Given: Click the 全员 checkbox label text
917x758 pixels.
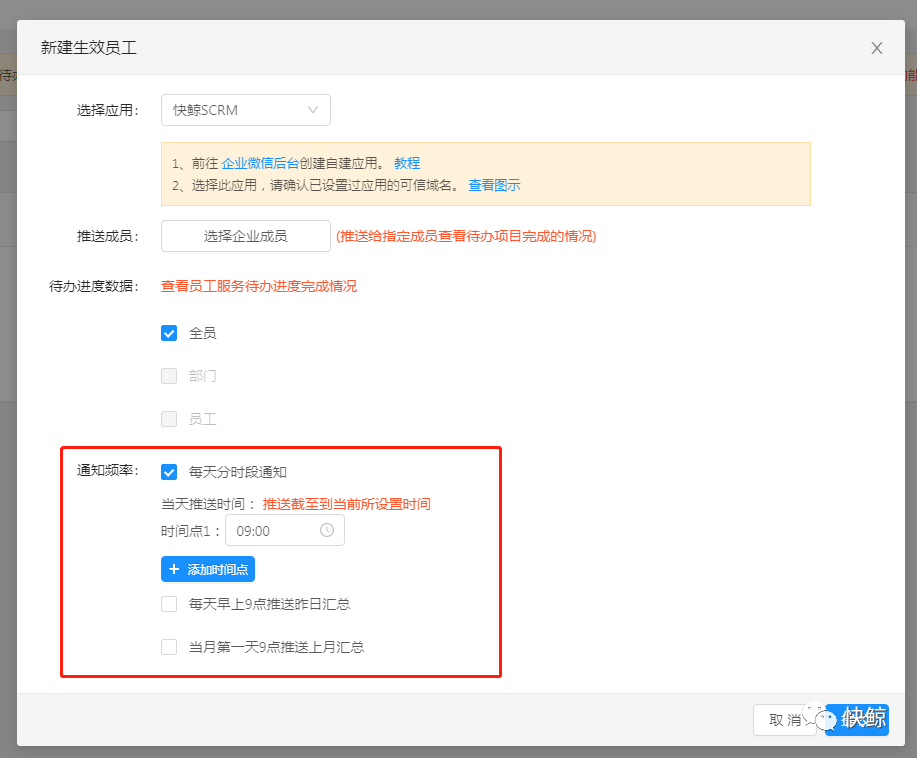Looking at the screenshot, I should tap(203, 333).
